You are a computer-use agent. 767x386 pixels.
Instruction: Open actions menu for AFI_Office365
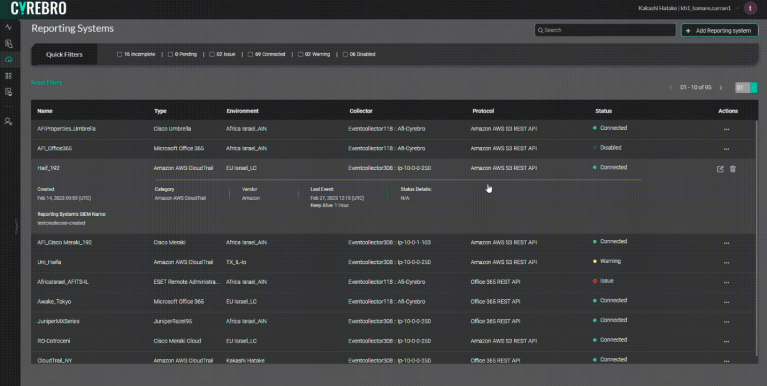[726, 149]
